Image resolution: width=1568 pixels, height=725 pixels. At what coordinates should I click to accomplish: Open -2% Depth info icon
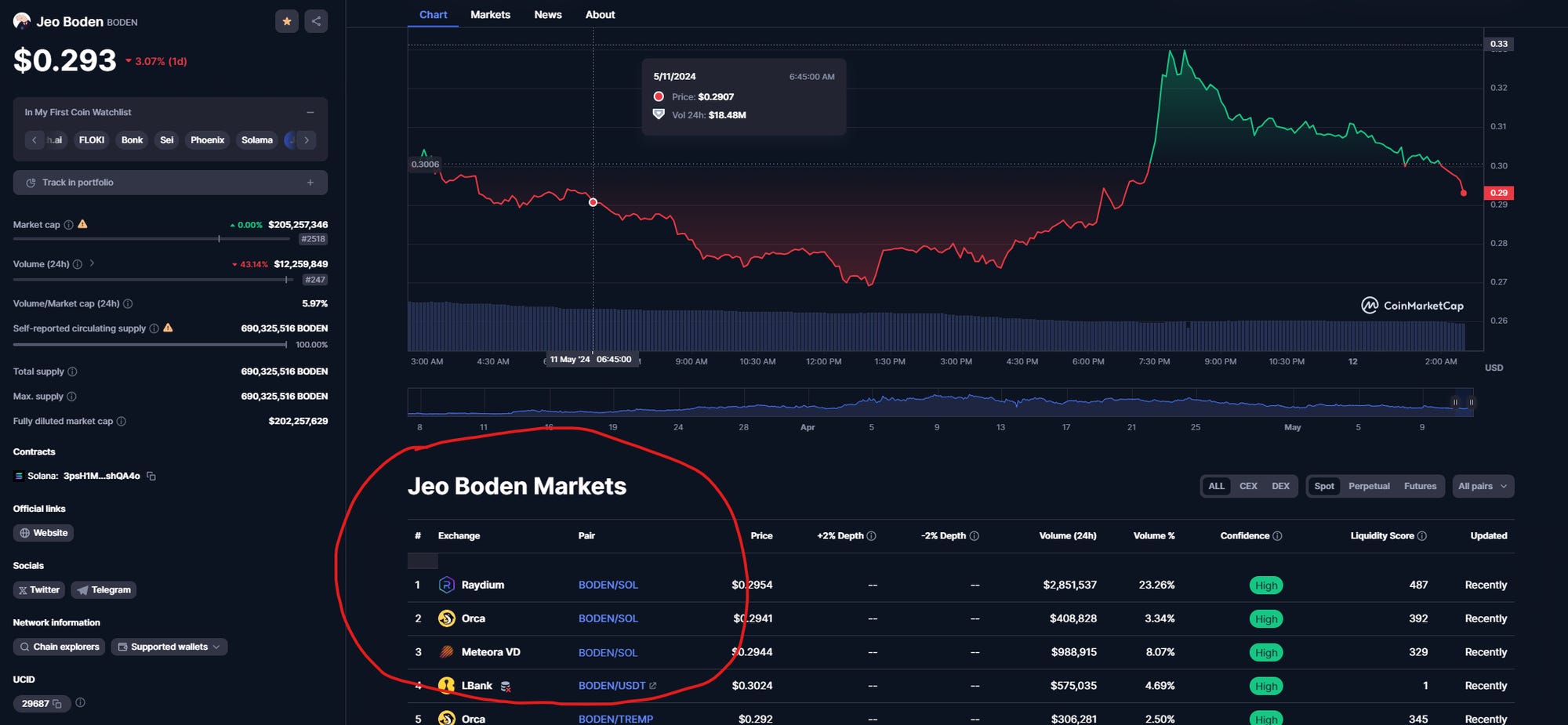click(975, 536)
